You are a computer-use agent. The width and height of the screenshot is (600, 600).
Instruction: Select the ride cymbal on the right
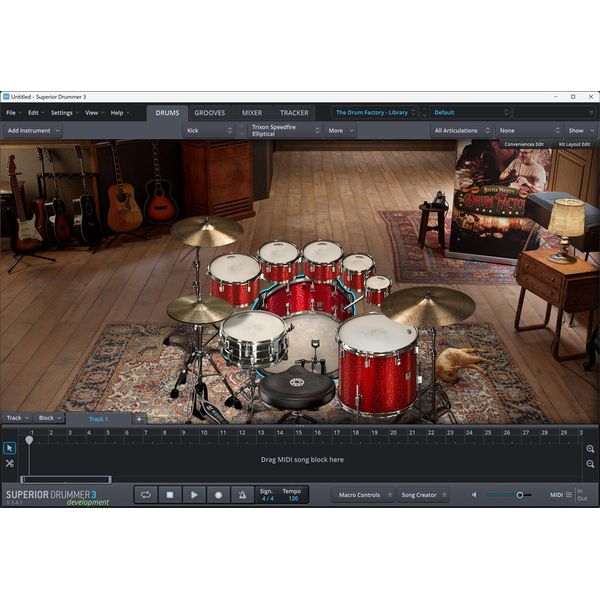428,306
